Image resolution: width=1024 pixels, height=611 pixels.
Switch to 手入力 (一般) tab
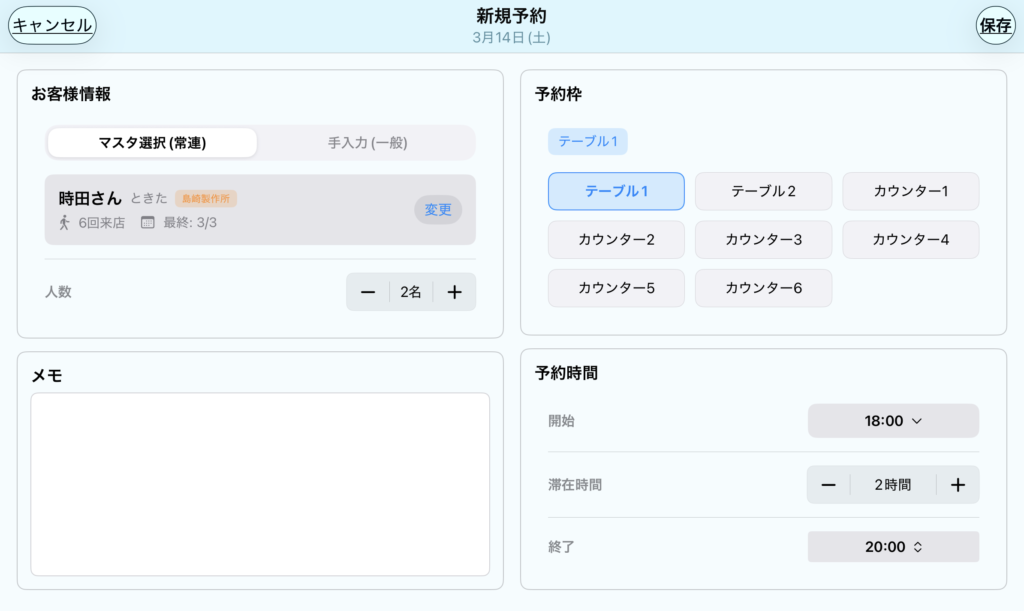[x=367, y=143]
